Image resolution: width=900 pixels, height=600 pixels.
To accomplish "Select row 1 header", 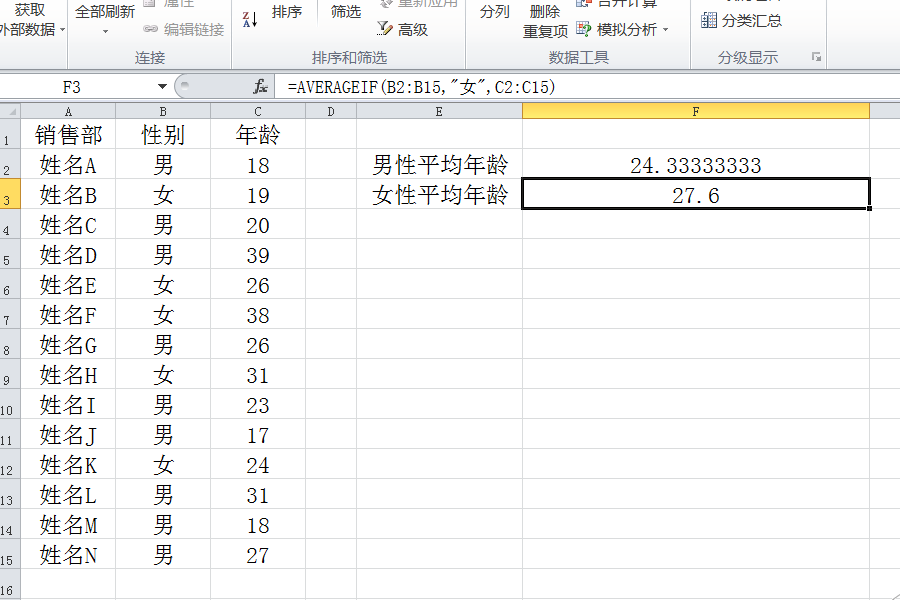I will (10, 134).
